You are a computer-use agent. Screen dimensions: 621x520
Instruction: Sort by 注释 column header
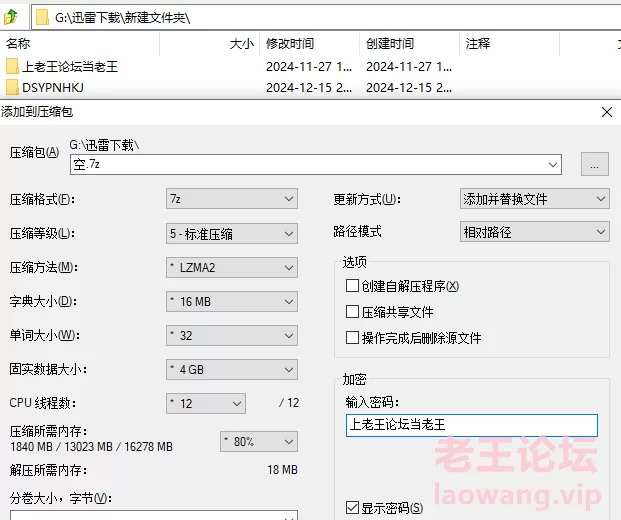coord(478,43)
